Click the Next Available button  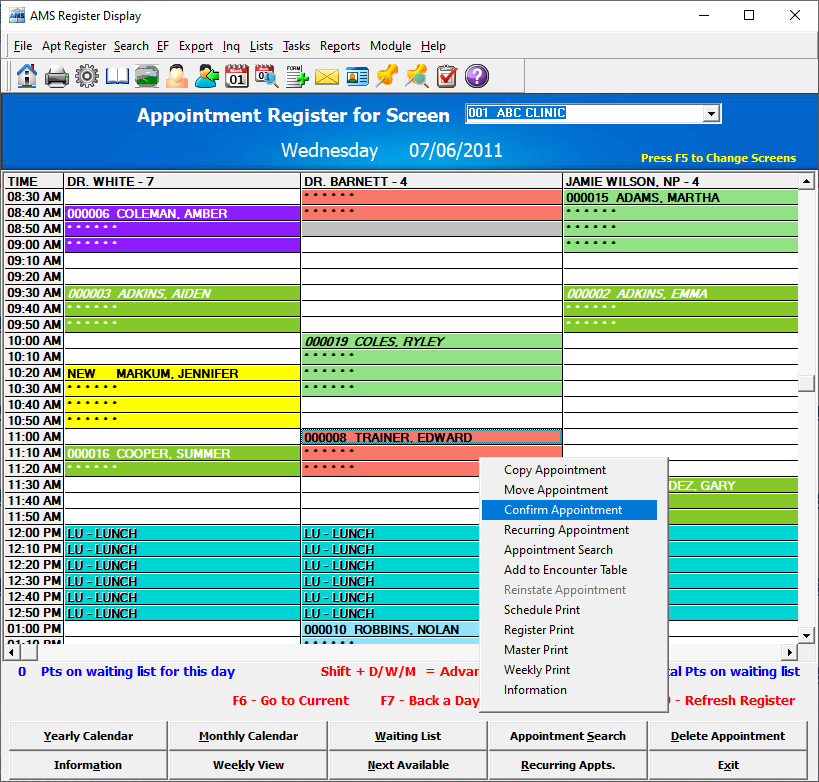tap(407, 763)
